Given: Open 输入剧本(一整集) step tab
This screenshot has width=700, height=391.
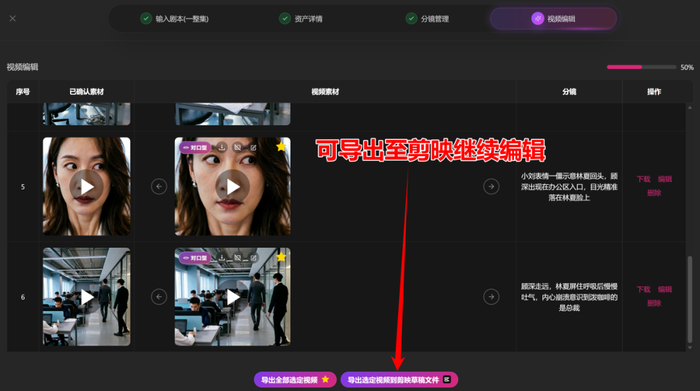Looking at the screenshot, I should point(175,19).
